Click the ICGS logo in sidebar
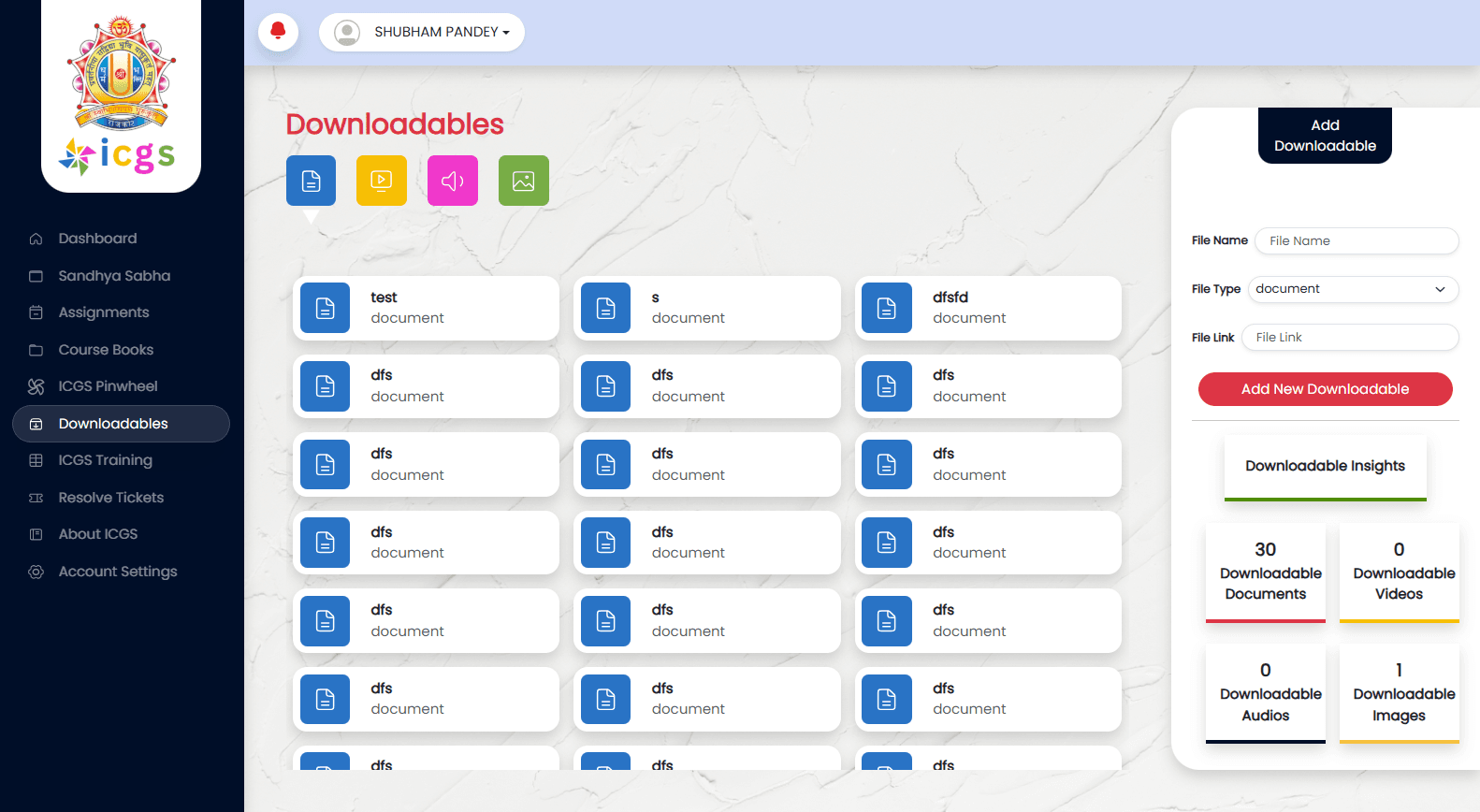 tap(121, 96)
